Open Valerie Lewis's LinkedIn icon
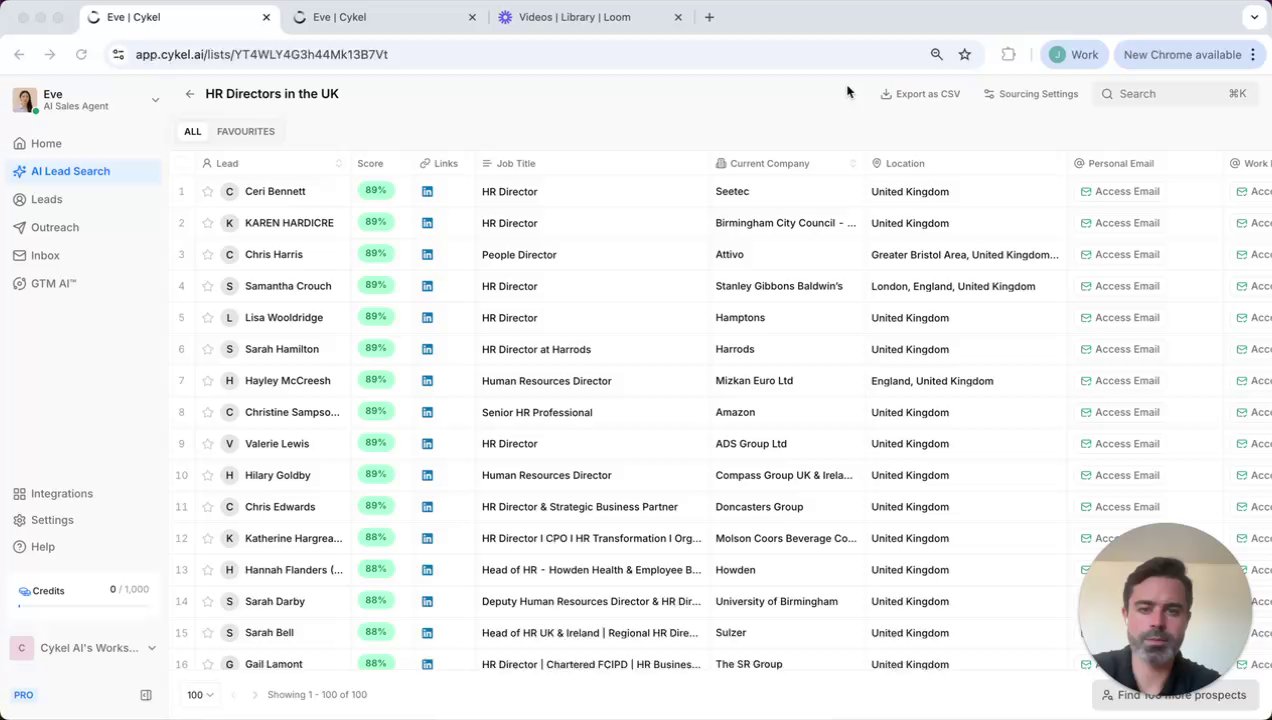This screenshot has width=1272, height=720. coord(427,444)
